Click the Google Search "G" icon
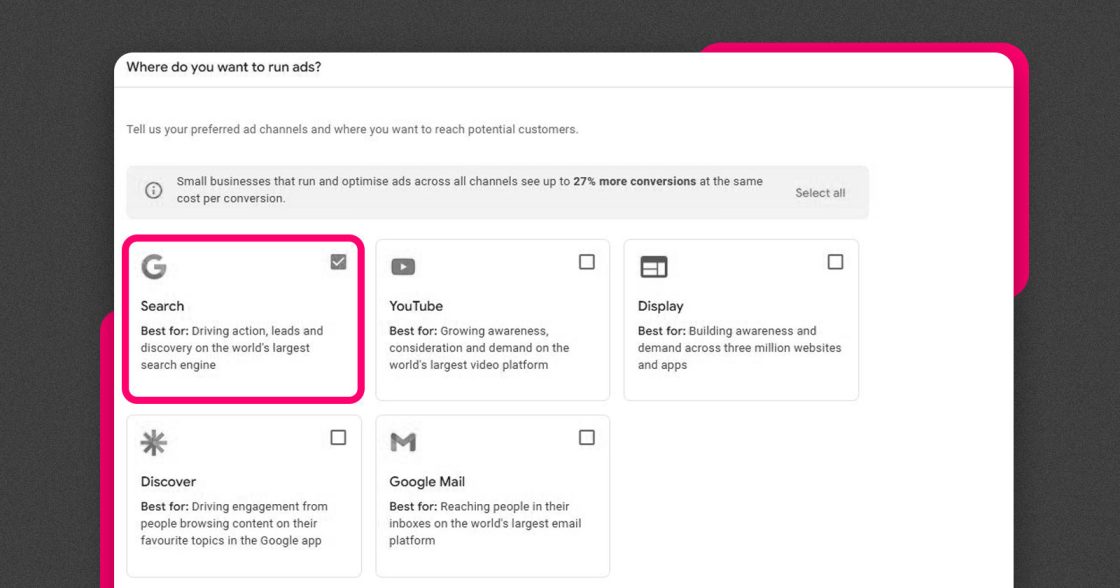This screenshot has height=588, width=1120. coord(154,267)
